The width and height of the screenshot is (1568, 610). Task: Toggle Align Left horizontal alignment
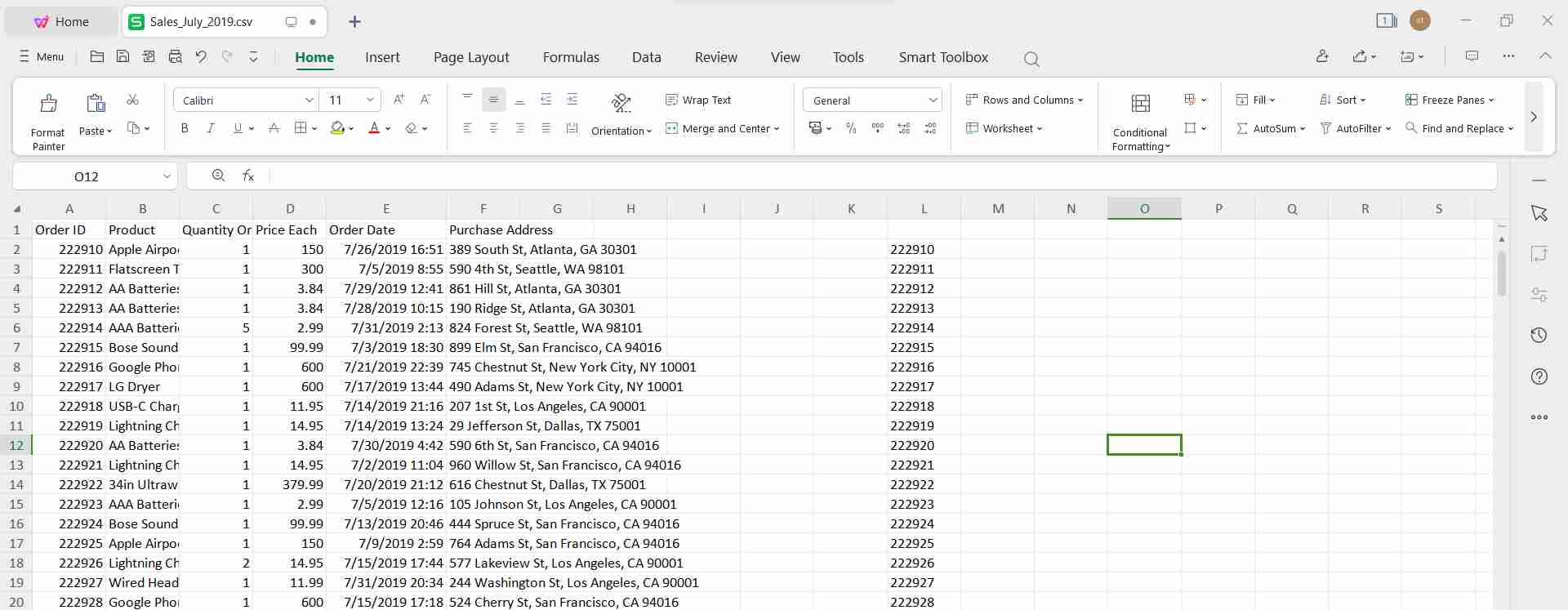click(467, 128)
